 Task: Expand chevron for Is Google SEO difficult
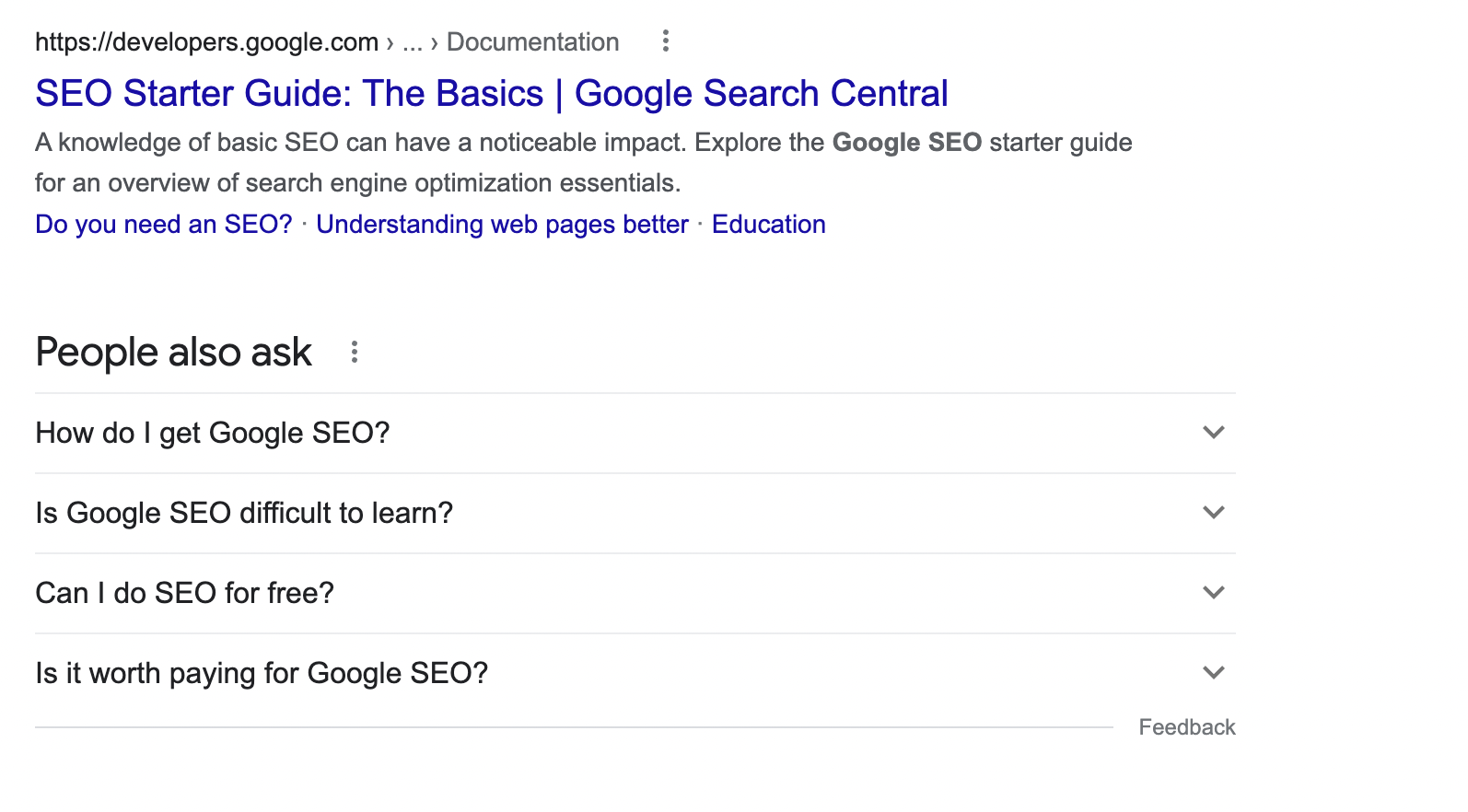coord(1214,513)
